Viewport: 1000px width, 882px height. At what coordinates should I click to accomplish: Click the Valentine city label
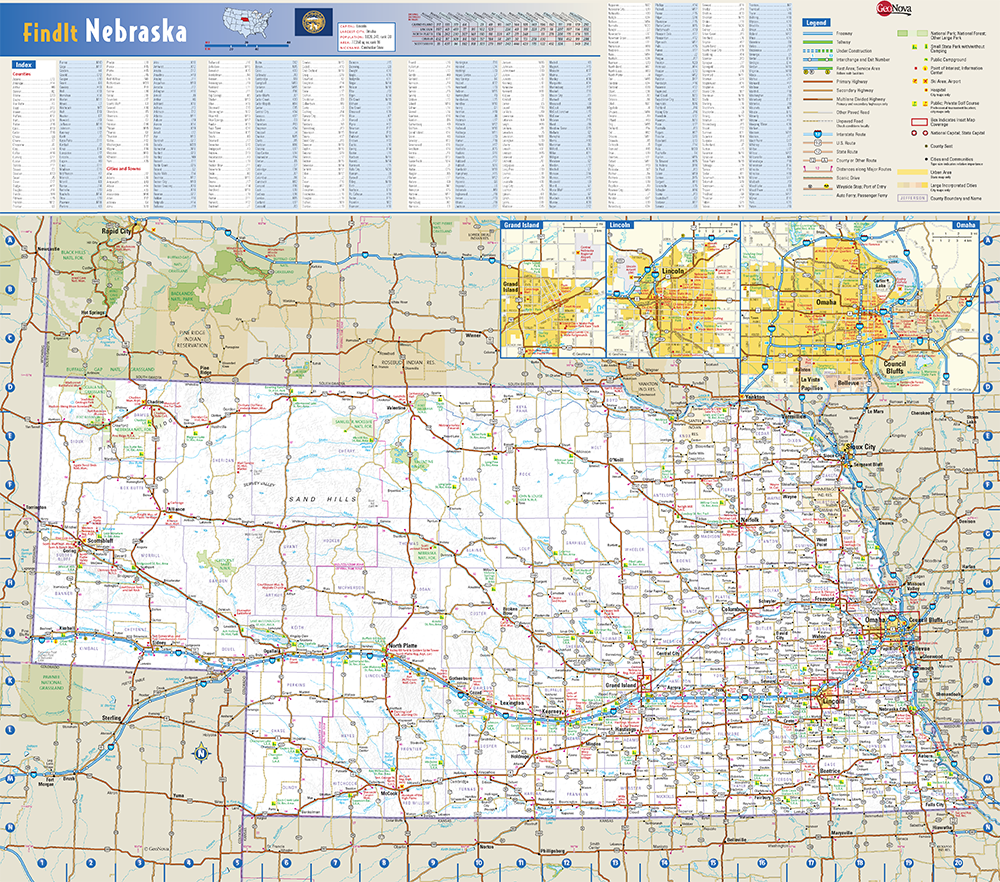pyautogui.click(x=396, y=407)
